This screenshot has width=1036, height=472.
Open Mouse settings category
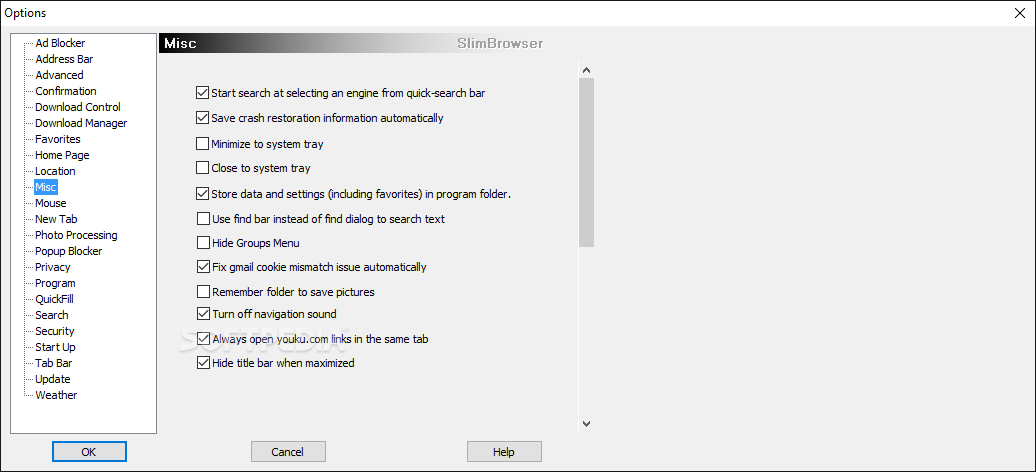pyautogui.click(x=51, y=203)
